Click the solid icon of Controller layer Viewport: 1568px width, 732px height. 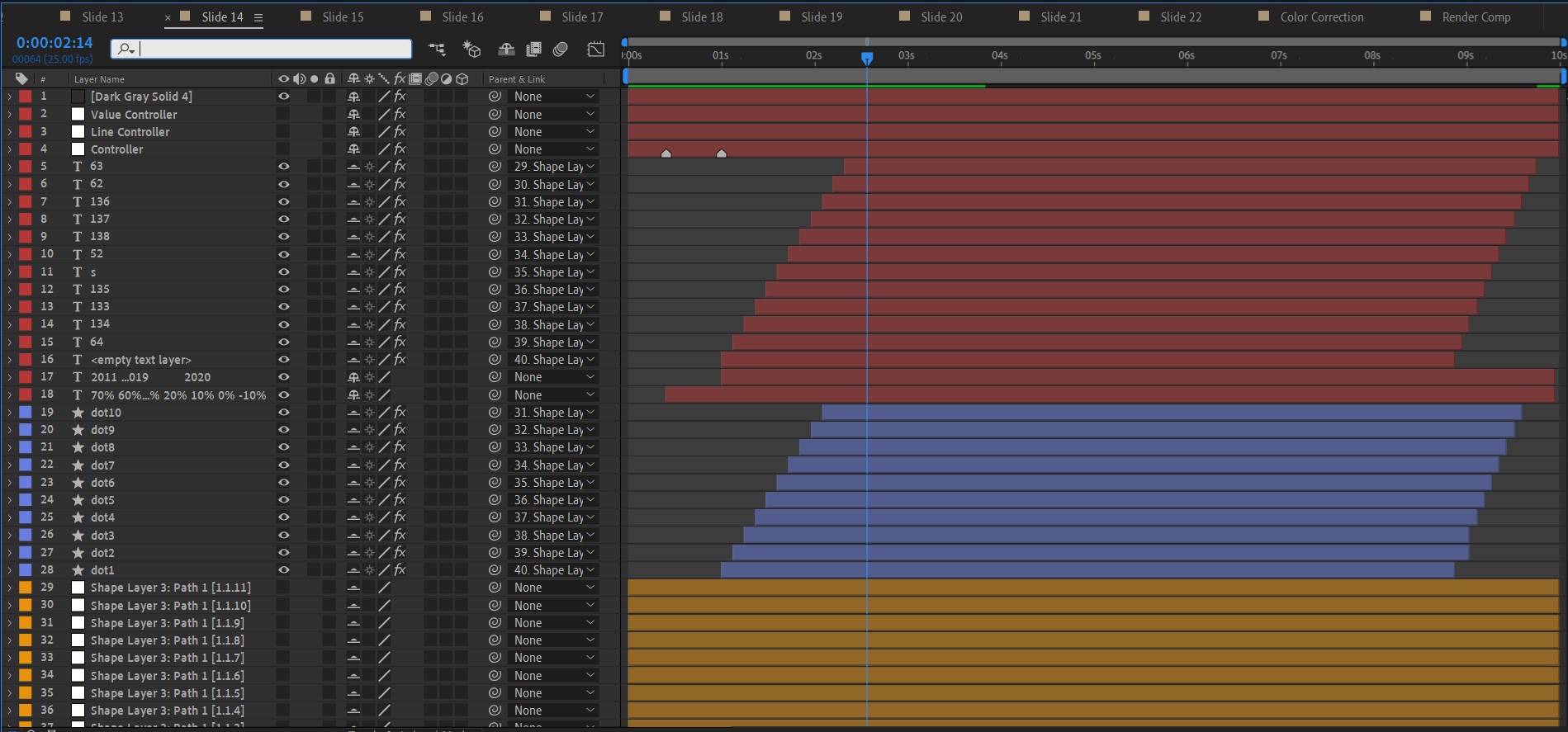tap(78, 149)
